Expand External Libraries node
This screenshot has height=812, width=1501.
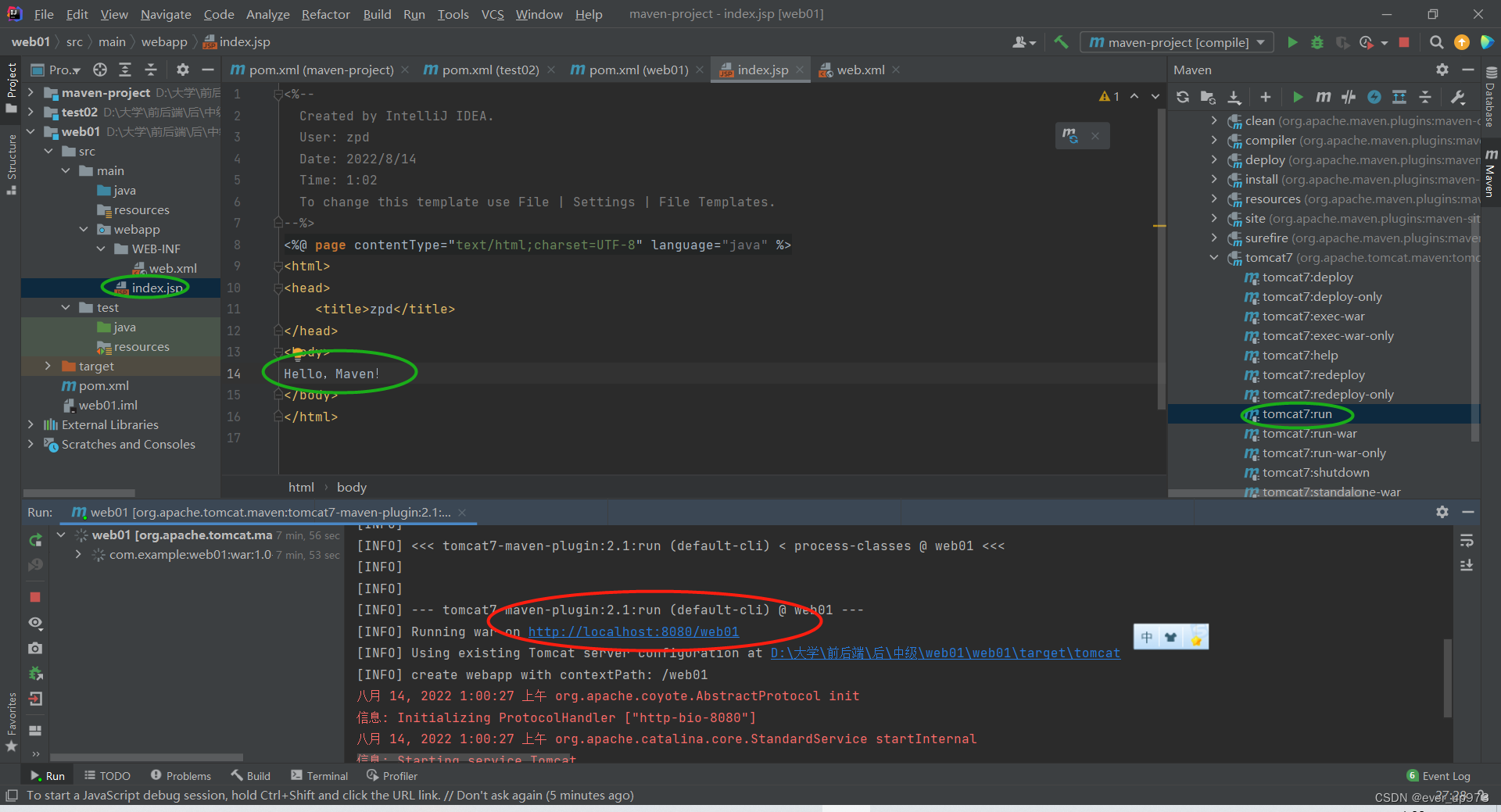pyautogui.click(x=30, y=424)
